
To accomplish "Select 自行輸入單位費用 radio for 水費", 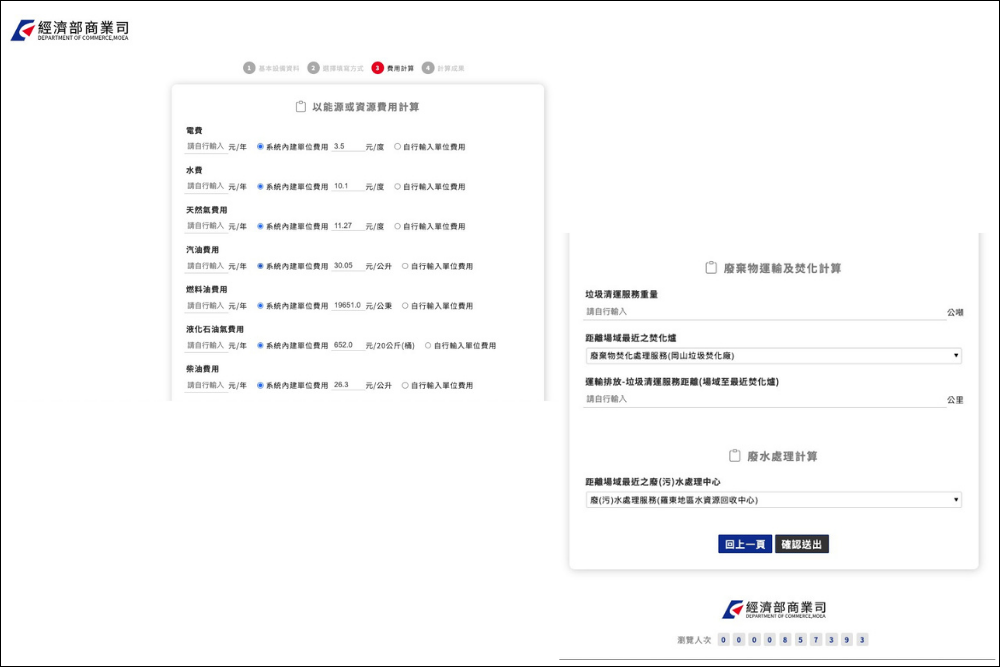I will pyautogui.click(x=397, y=186).
